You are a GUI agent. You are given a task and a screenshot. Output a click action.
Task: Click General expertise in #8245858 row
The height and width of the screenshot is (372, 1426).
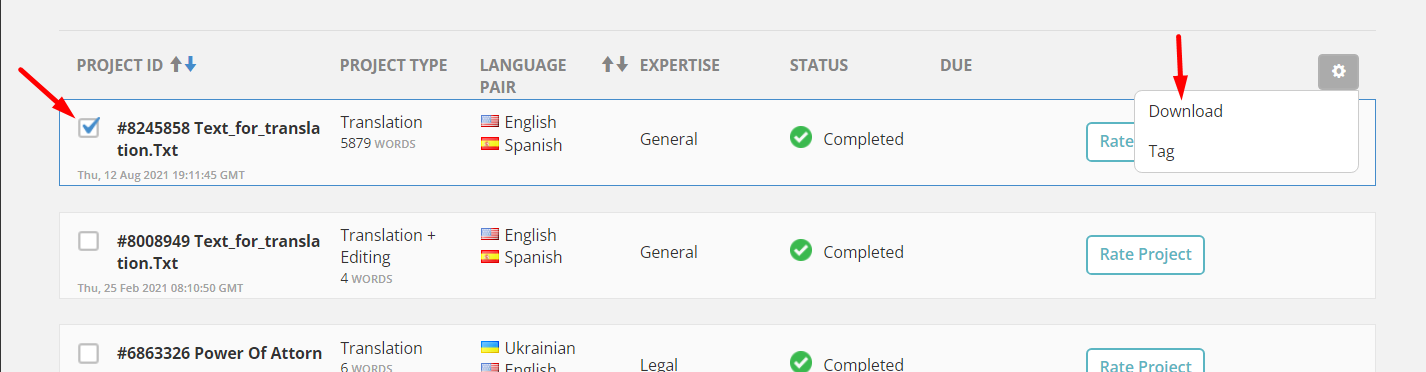click(669, 139)
